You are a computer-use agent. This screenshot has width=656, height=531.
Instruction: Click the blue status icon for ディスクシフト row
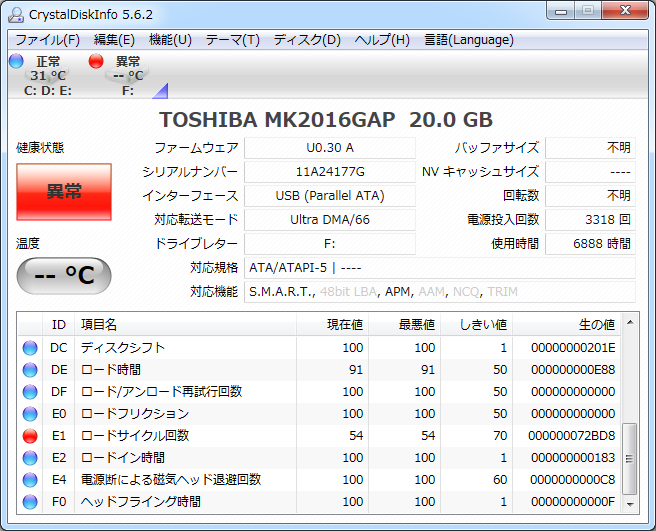(30, 348)
